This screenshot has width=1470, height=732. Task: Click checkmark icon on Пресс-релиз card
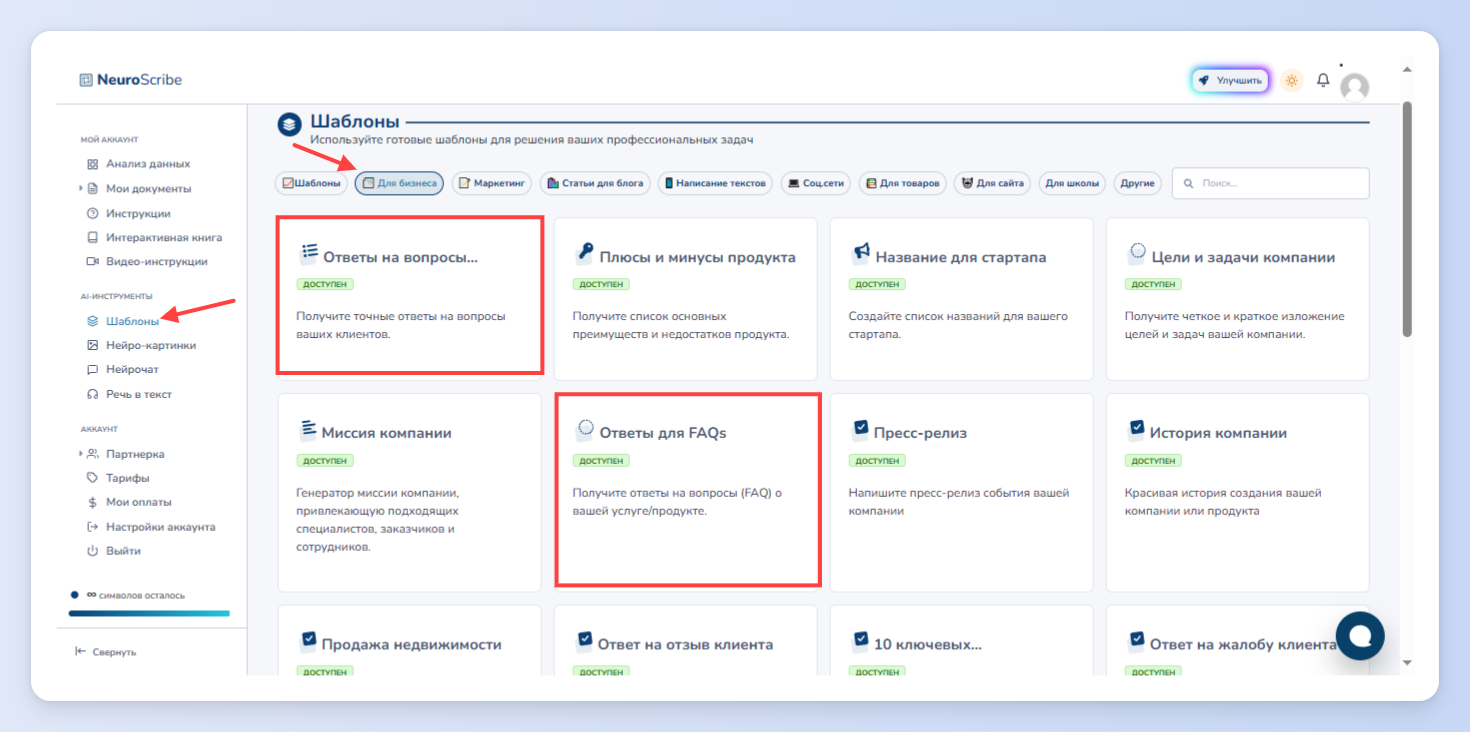pyautogui.click(x=861, y=429)
